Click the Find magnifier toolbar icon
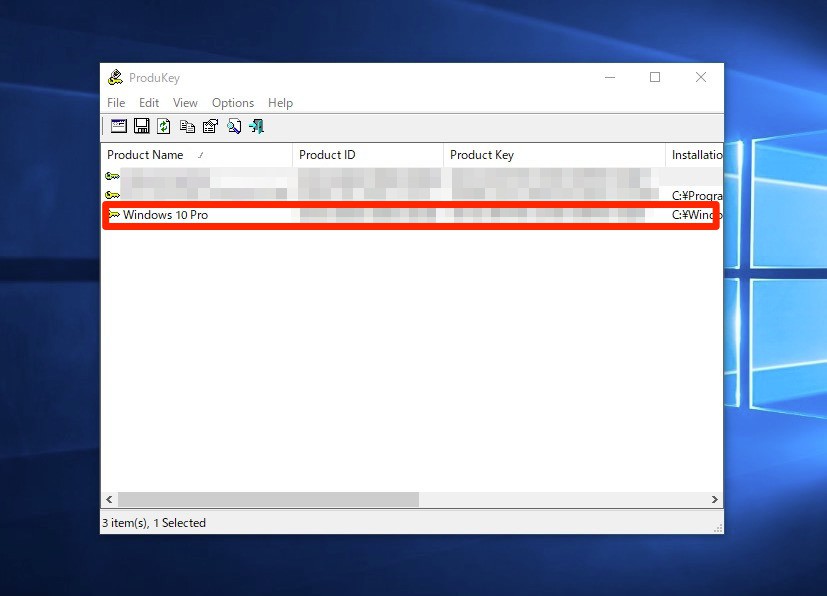The width and height of the screenshot is (827, 596). 233,126
